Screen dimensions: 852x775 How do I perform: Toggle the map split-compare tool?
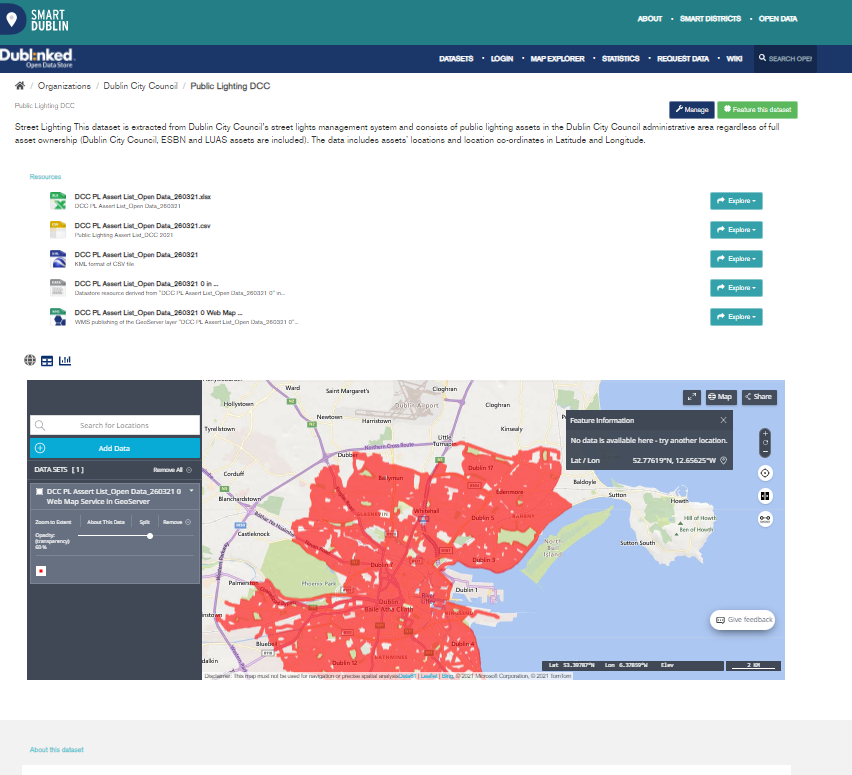(765, 496)
